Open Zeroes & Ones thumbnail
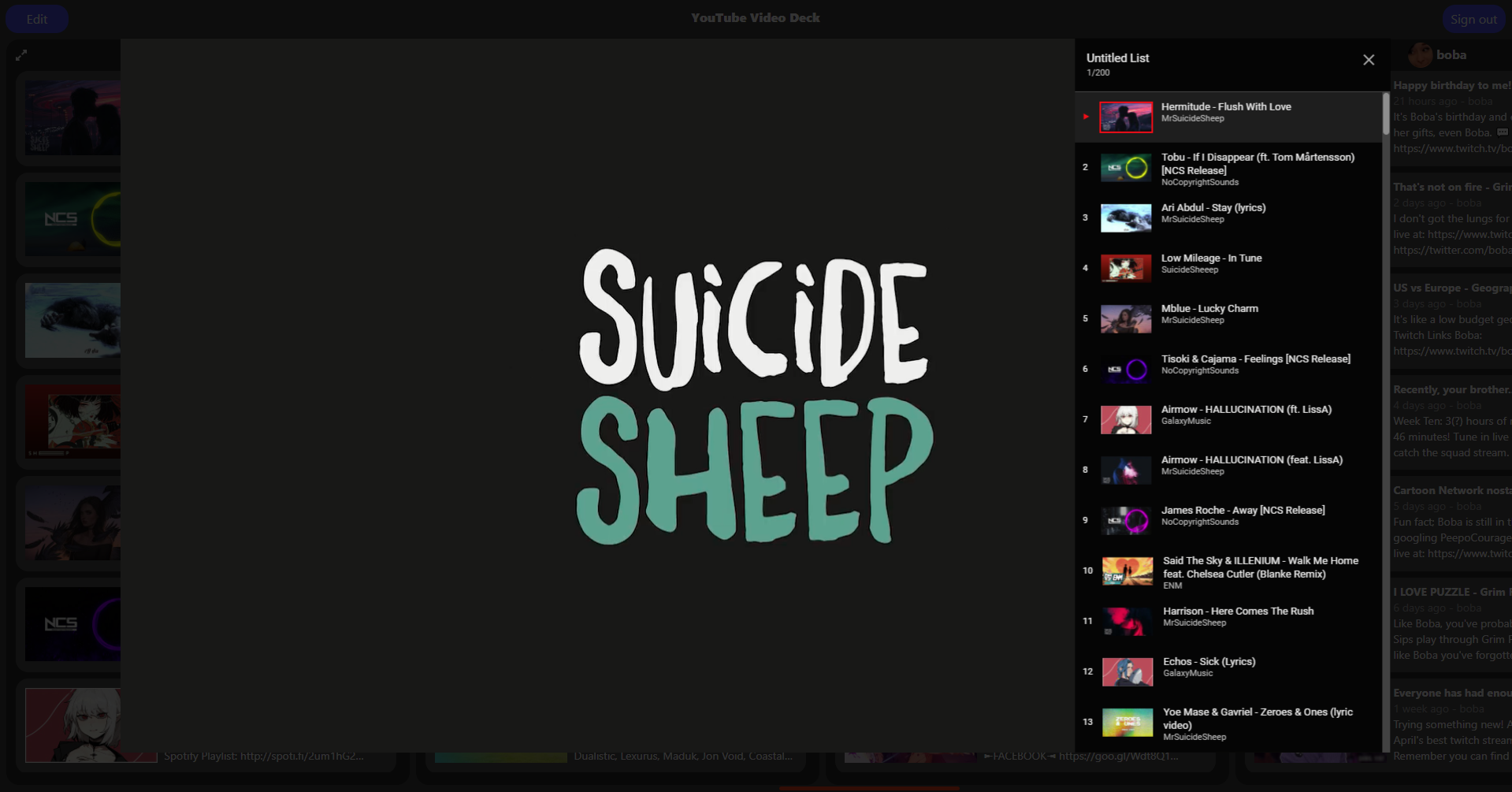Viewport: 1512px width, 792px height. [1127, 723]
